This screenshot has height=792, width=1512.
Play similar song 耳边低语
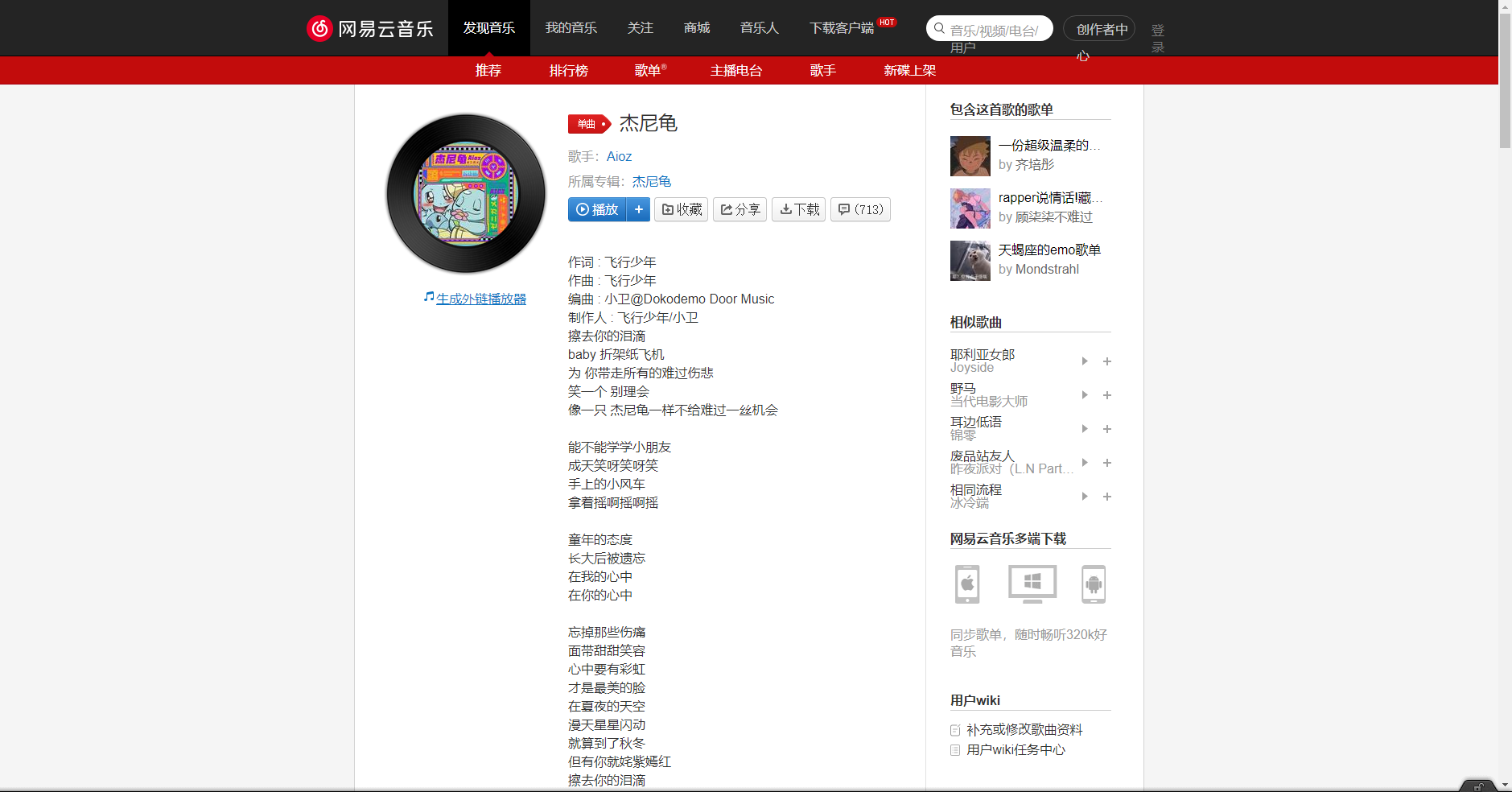(x=1085, y=428)
